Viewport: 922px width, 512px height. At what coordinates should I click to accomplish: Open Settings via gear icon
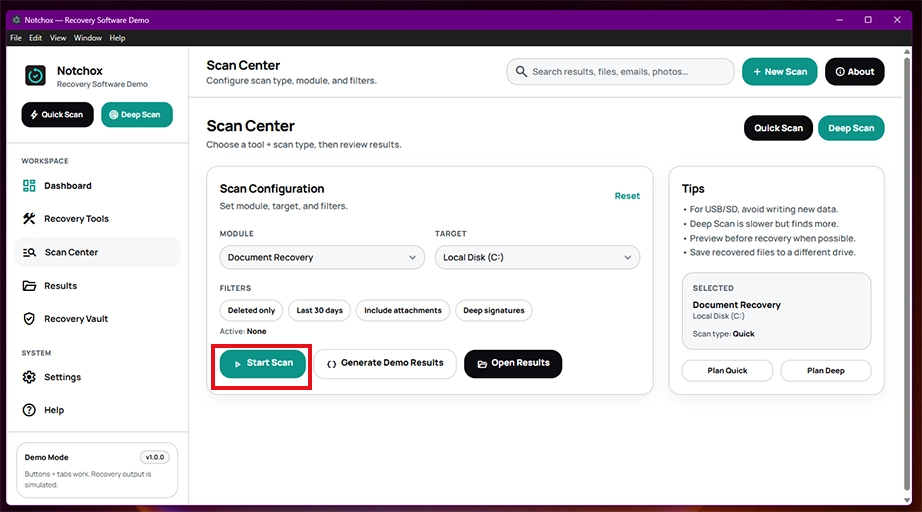point(29,377)
